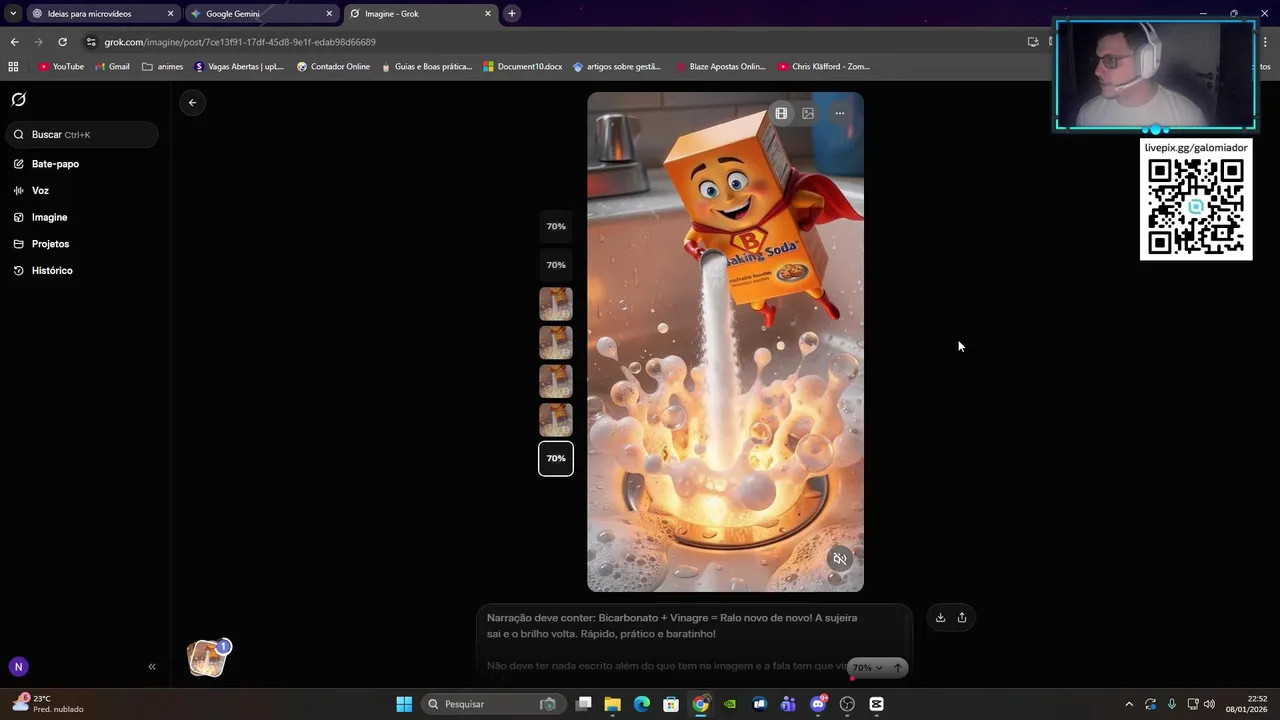Select the second 70% generating variation

556,265
